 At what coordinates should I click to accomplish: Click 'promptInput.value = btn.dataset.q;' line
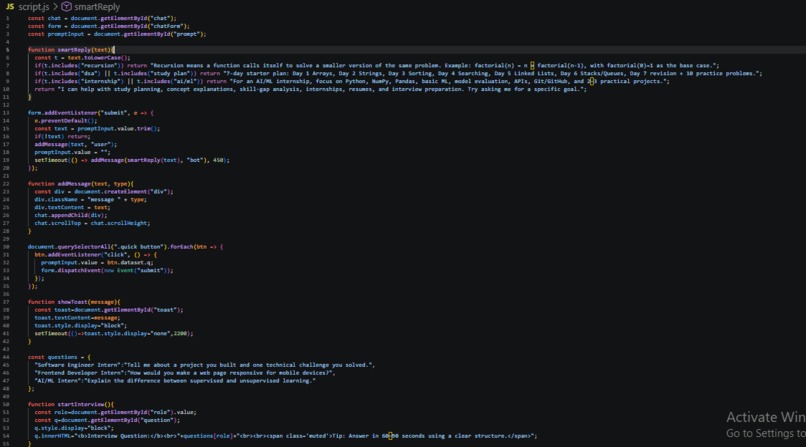click(x=97, y=262)
